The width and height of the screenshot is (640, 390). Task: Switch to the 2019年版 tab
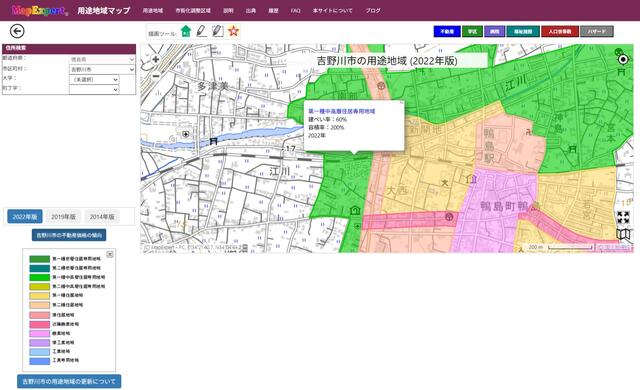point(63,217)
